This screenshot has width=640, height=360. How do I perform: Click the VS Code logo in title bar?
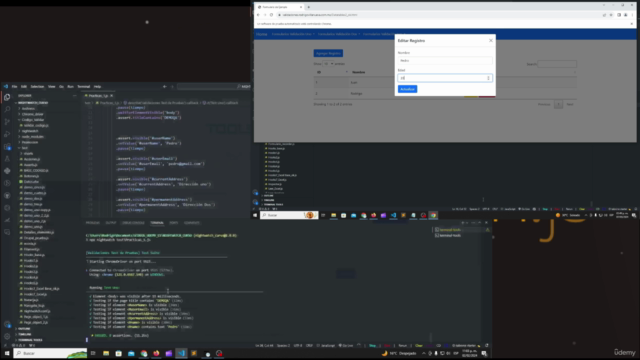[6, 87]
